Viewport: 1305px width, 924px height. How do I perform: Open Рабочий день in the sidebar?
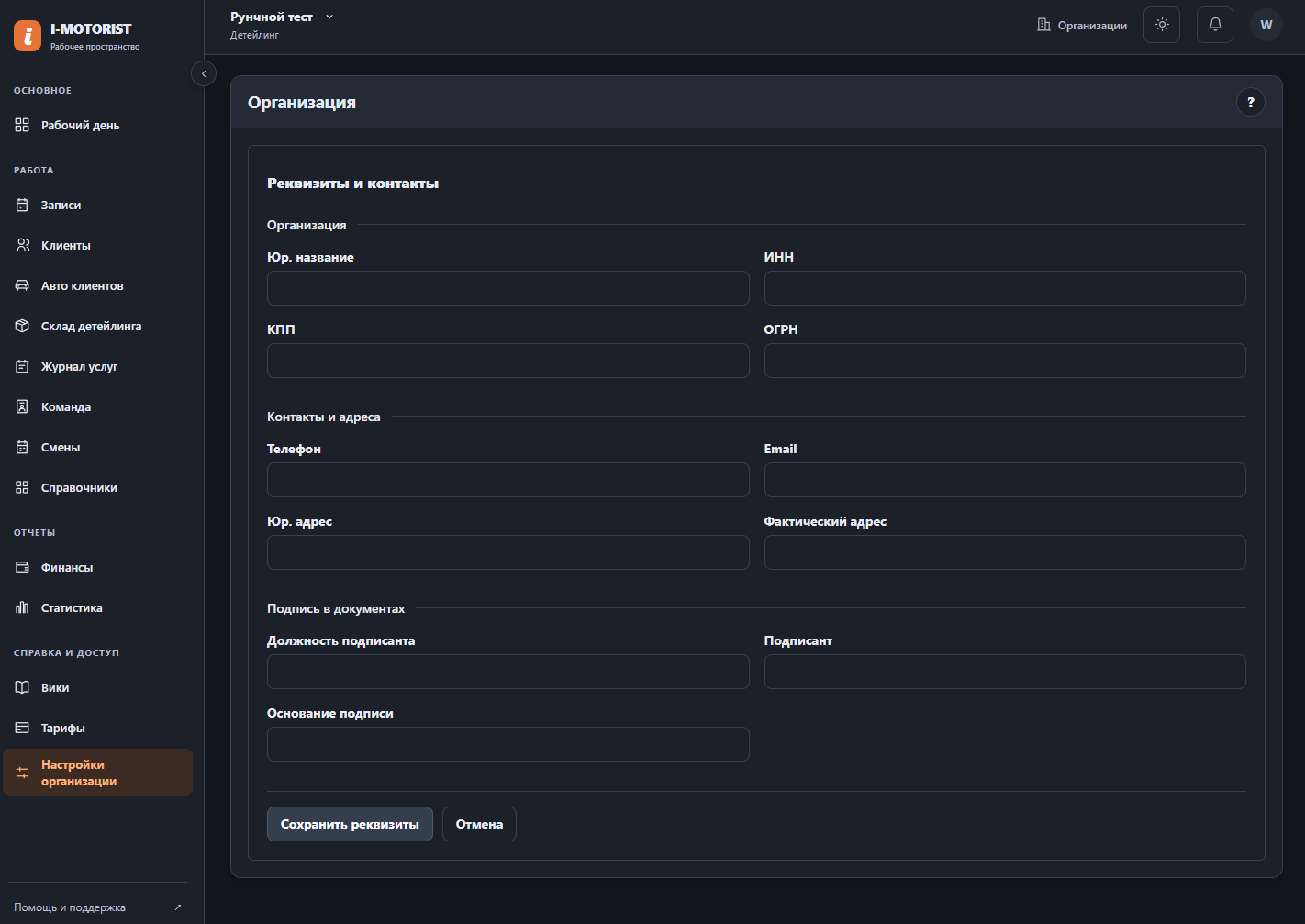tap(98, 125)
